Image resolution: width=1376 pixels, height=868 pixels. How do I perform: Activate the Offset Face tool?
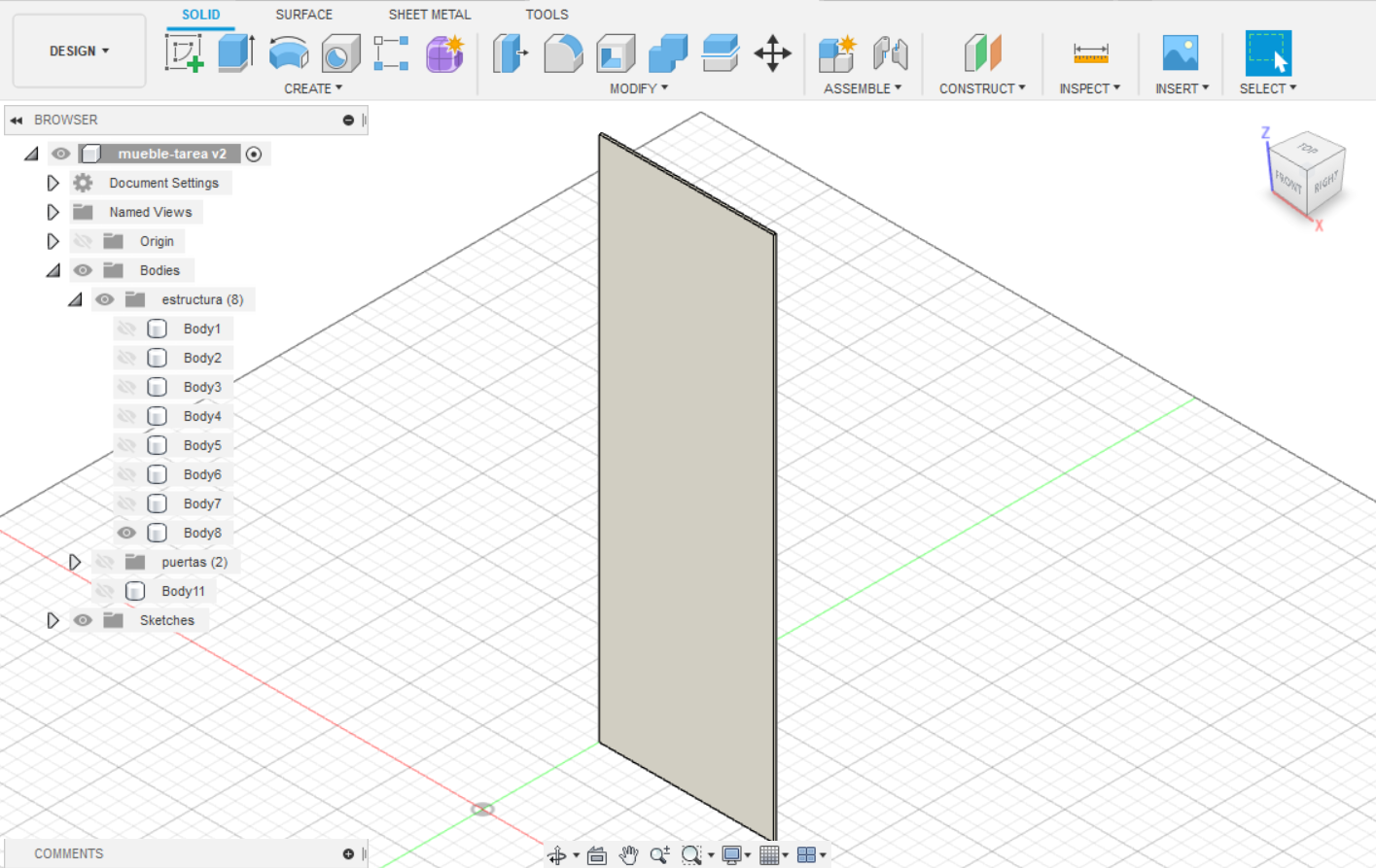pos(721,53)
